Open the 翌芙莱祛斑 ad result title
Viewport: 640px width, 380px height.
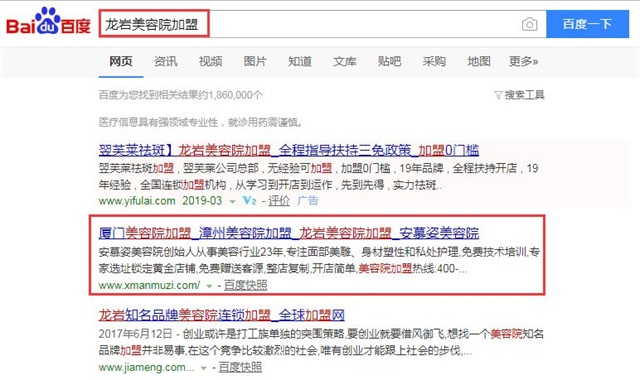coord(289,150)
